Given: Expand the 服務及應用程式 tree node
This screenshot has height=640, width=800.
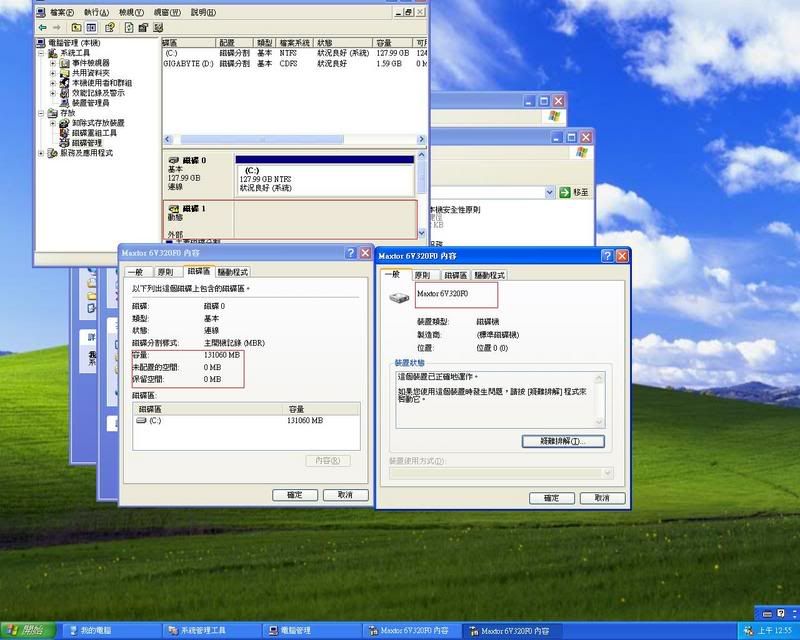Looking at the screenshot, I should pyautogui.click(x=42, y=153).
